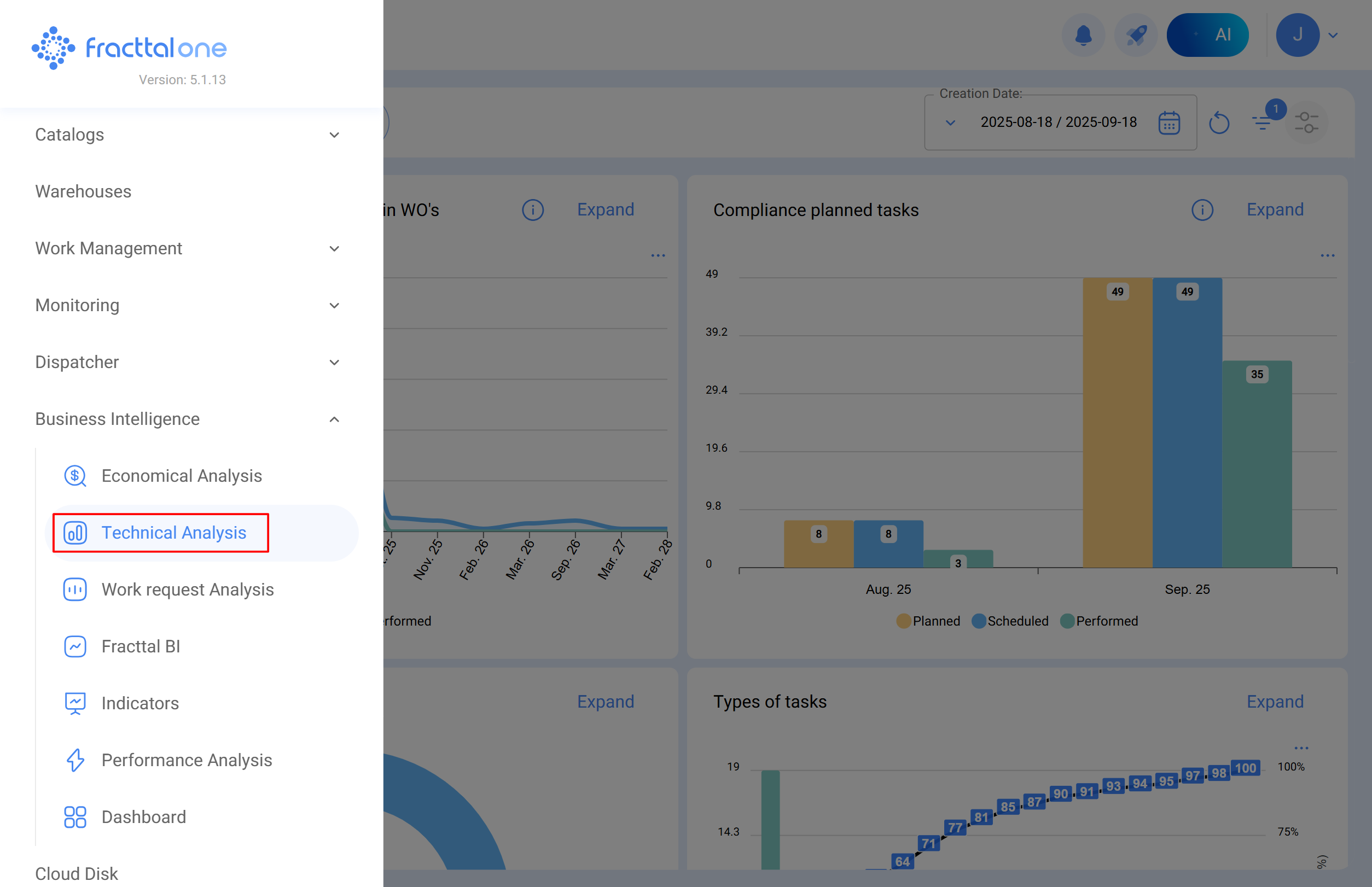The width and height of the screenshot is (1372, 887).
Task: Click the Sep. 25 Performed bar
Action: point(1257,464)
